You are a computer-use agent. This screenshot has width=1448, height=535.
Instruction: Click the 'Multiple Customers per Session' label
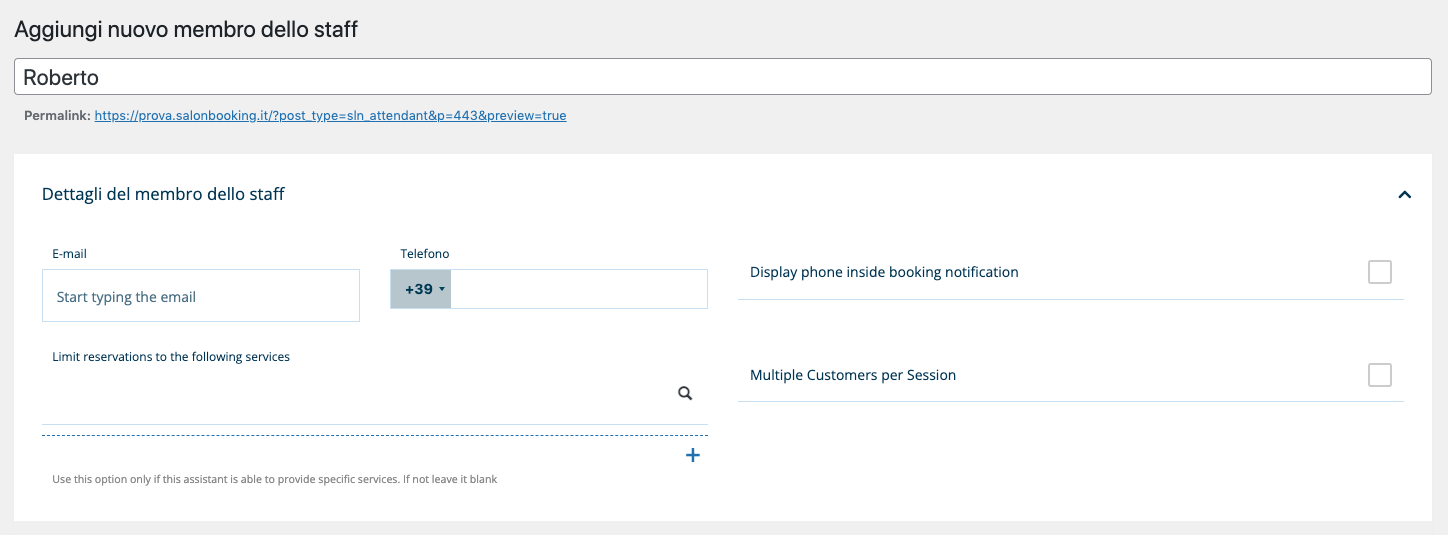point(853,375)
